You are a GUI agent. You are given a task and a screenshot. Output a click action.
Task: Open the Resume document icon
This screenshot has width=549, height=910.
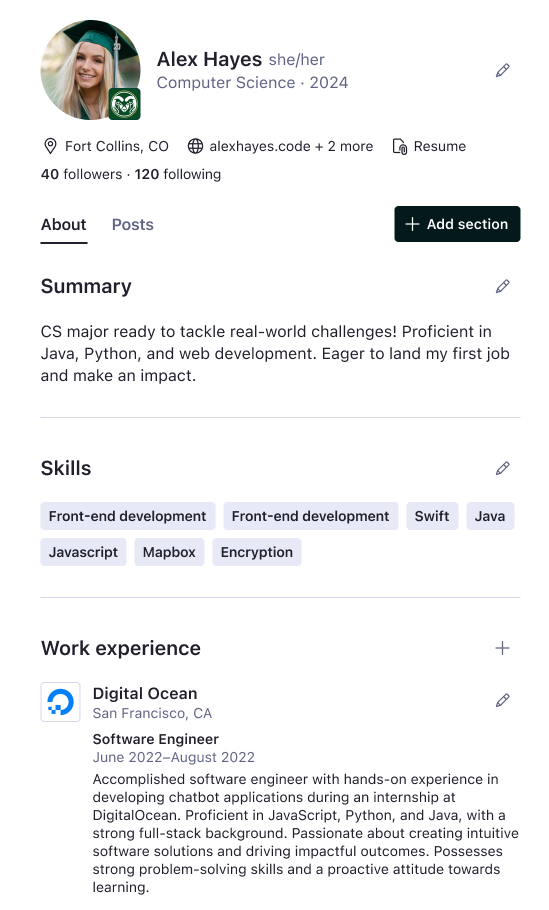click(x=400, y=146)
